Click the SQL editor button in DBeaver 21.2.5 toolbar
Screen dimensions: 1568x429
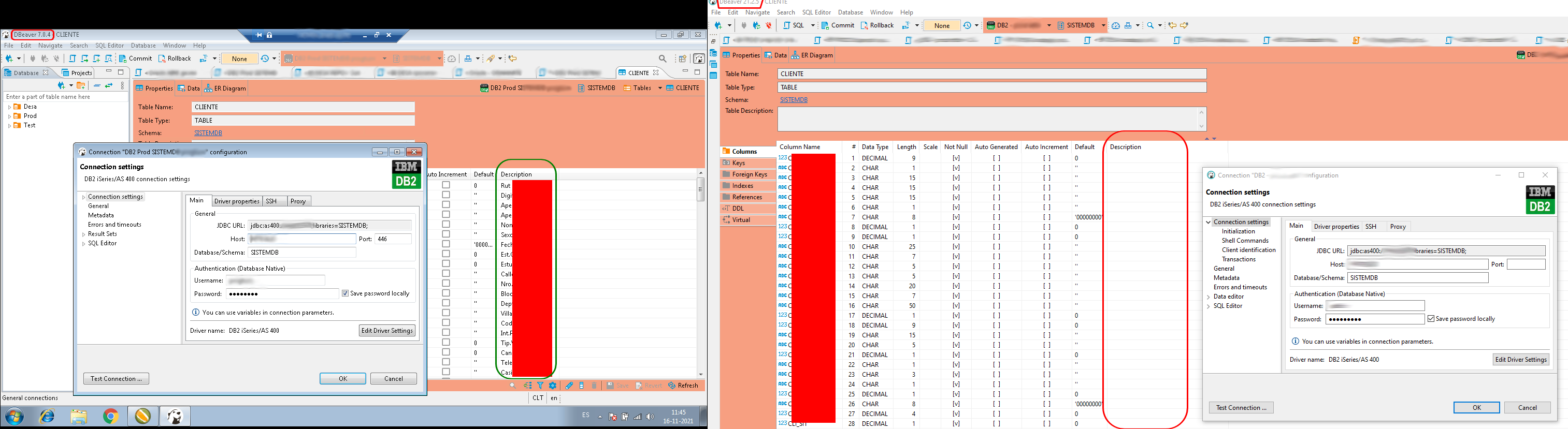tap(794, 25)
